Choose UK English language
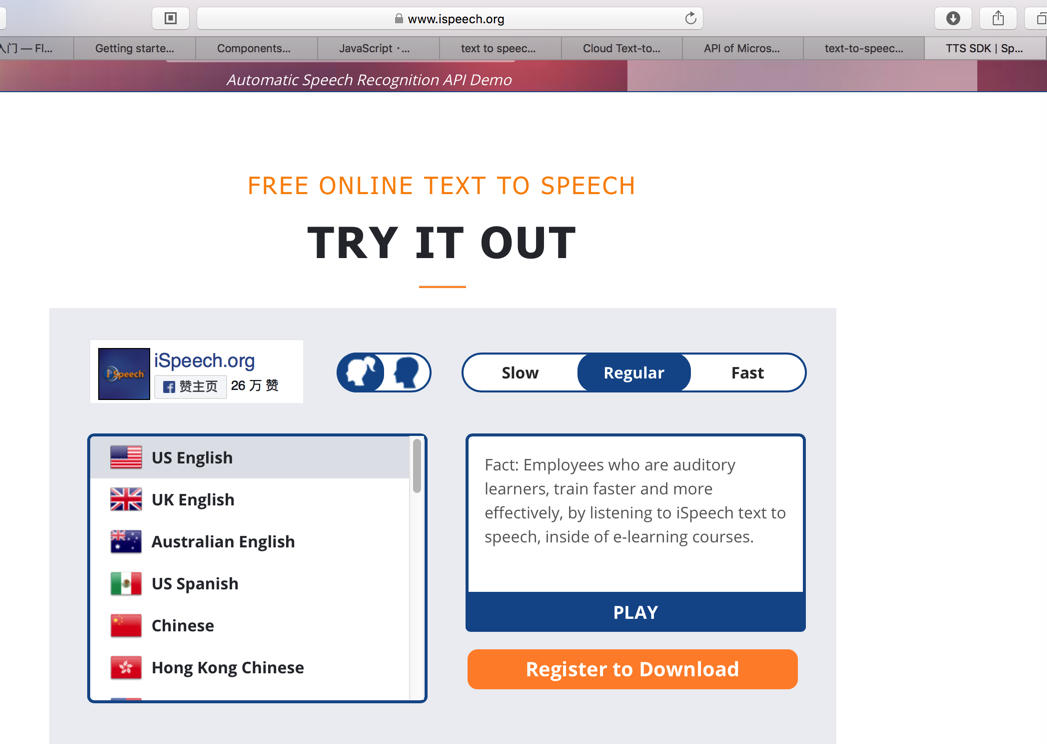Screen dimensions: 1047x744 tap(250, 500)
